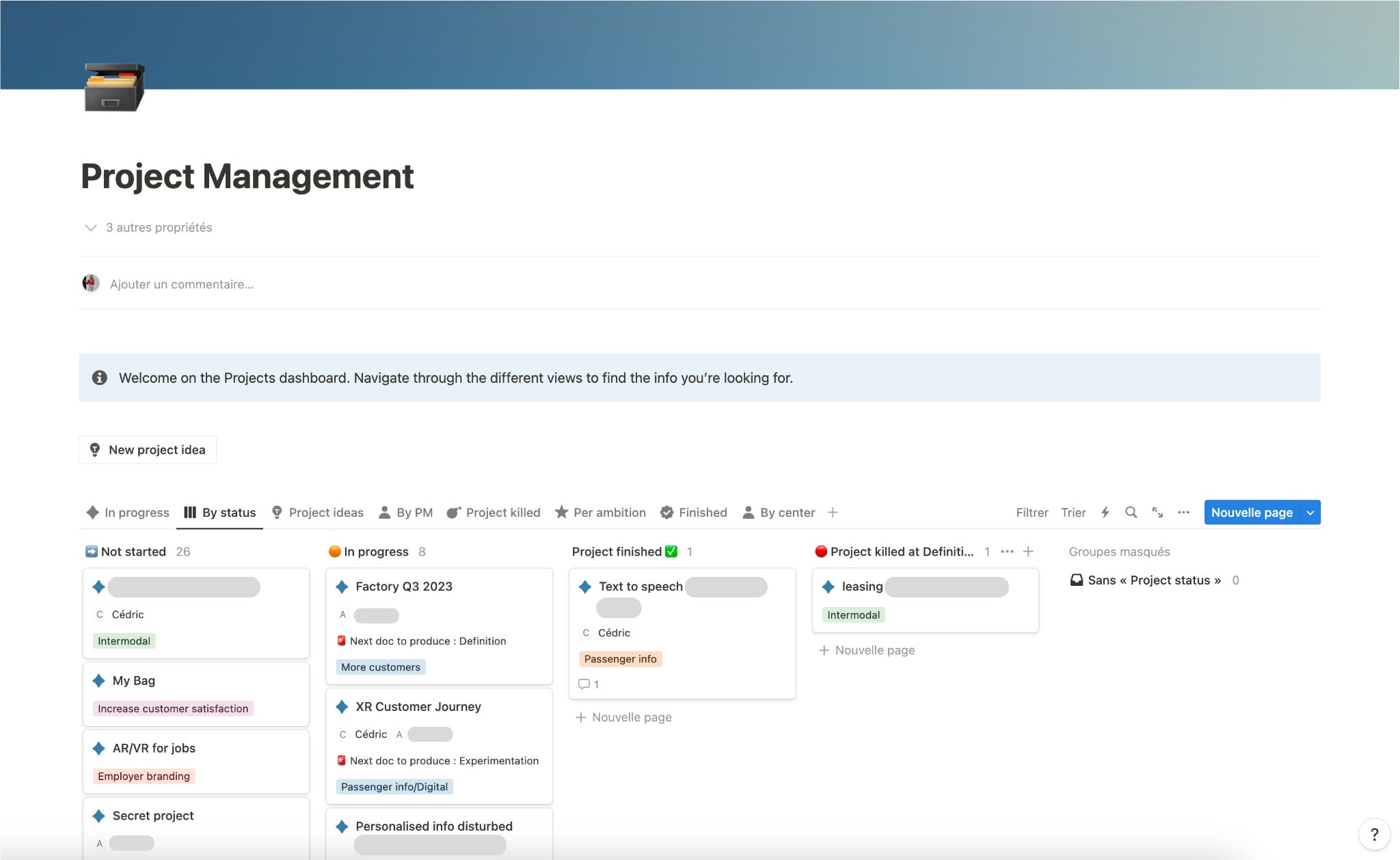The image size is (1400, 860).
Task: Click the Ajouter un commentaire field
Action: (182, 284)
